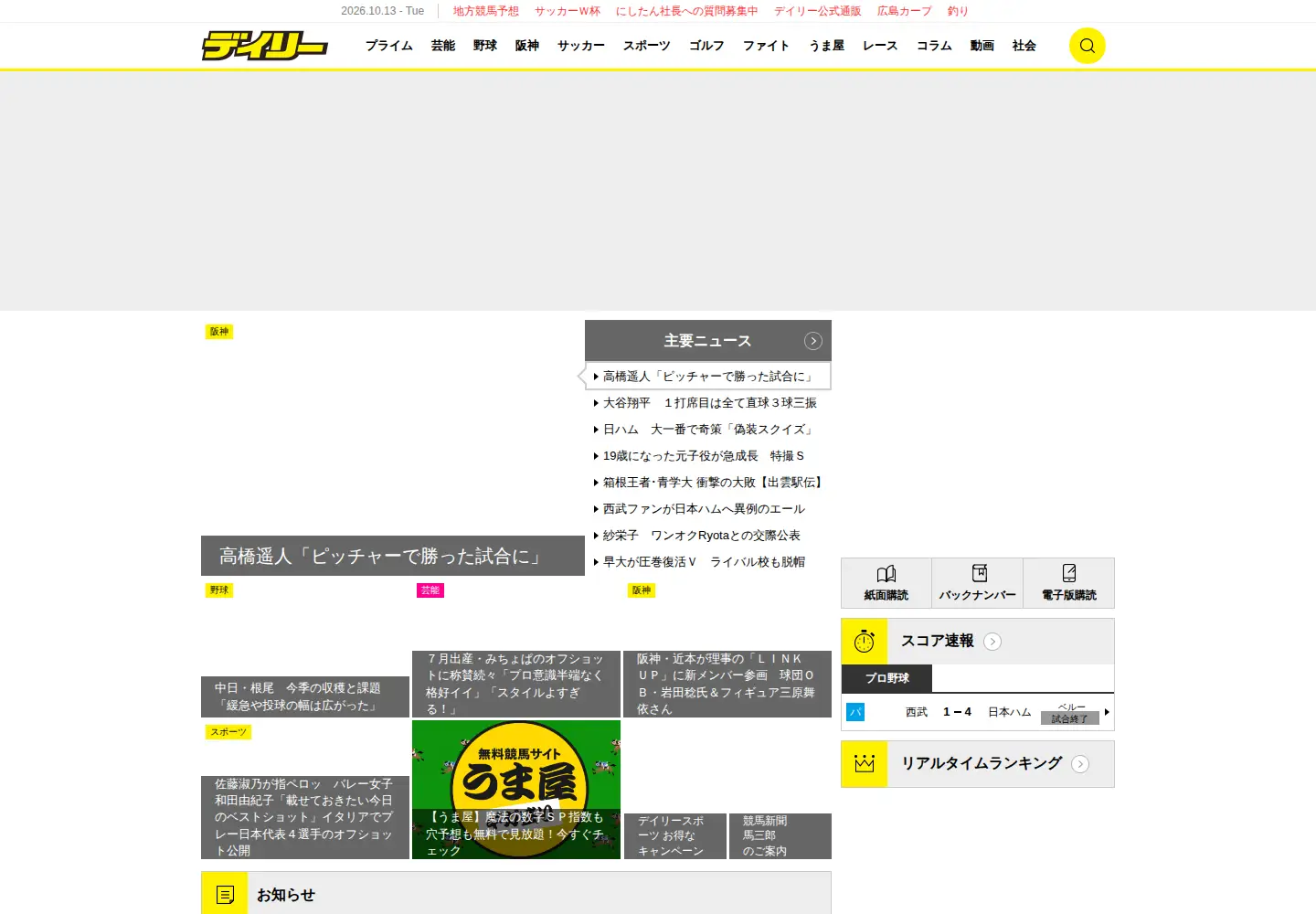This screenshot has width=1316, height=914.
Task: Open the サッカー navigation menu
Action: [581, 46]
